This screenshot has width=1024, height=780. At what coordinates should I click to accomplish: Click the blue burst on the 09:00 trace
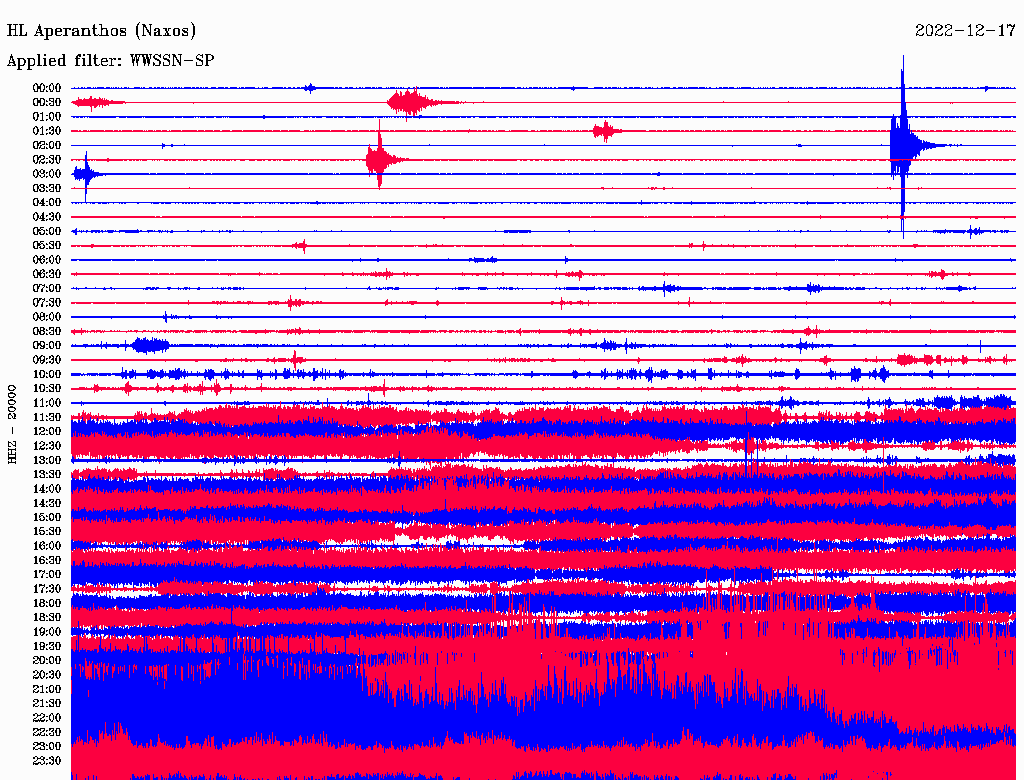coord(150,345)
